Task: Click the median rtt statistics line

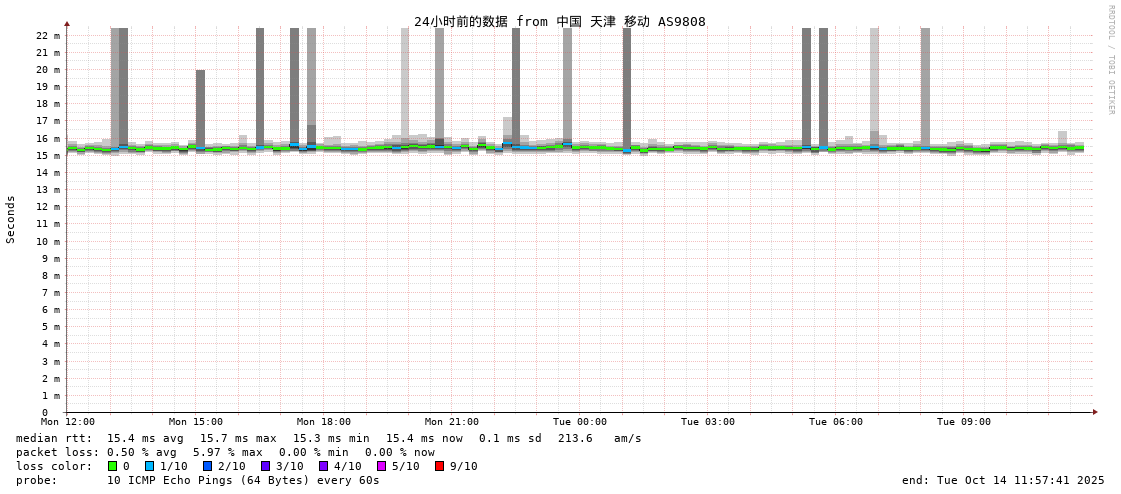Action: click(328, 438)
